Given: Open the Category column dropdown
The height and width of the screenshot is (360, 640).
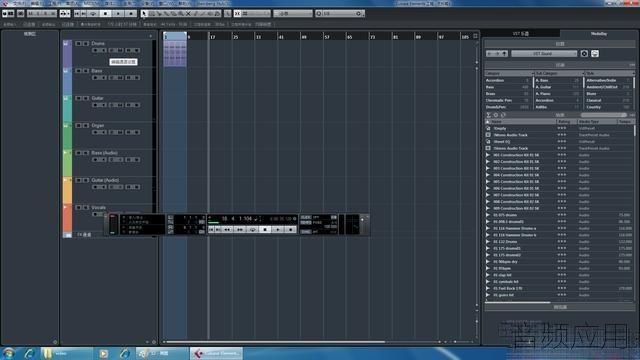Looking at the screenshot, I should tap(533, 73).
